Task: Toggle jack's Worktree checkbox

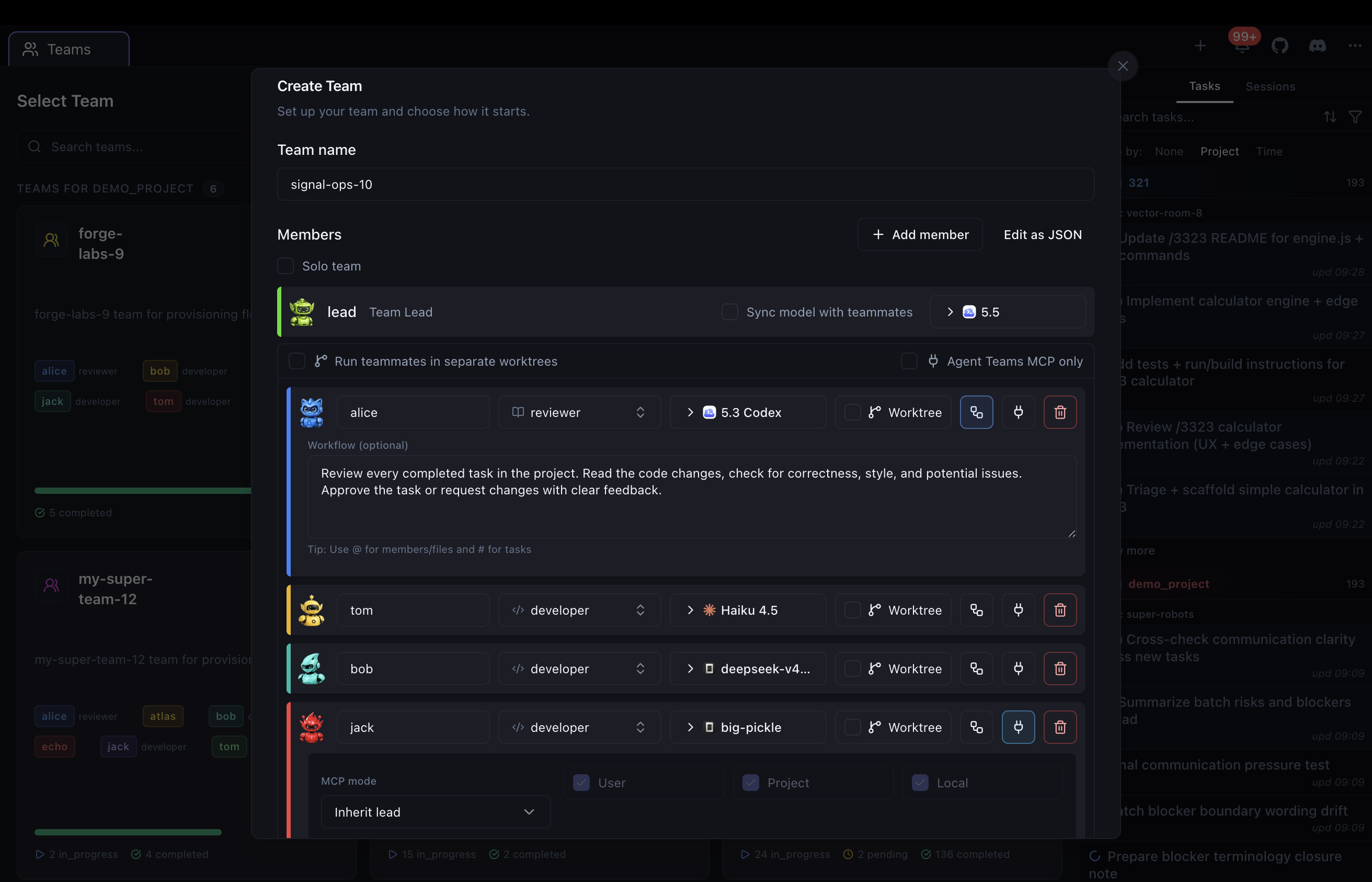Action: (x=852, y=727)
